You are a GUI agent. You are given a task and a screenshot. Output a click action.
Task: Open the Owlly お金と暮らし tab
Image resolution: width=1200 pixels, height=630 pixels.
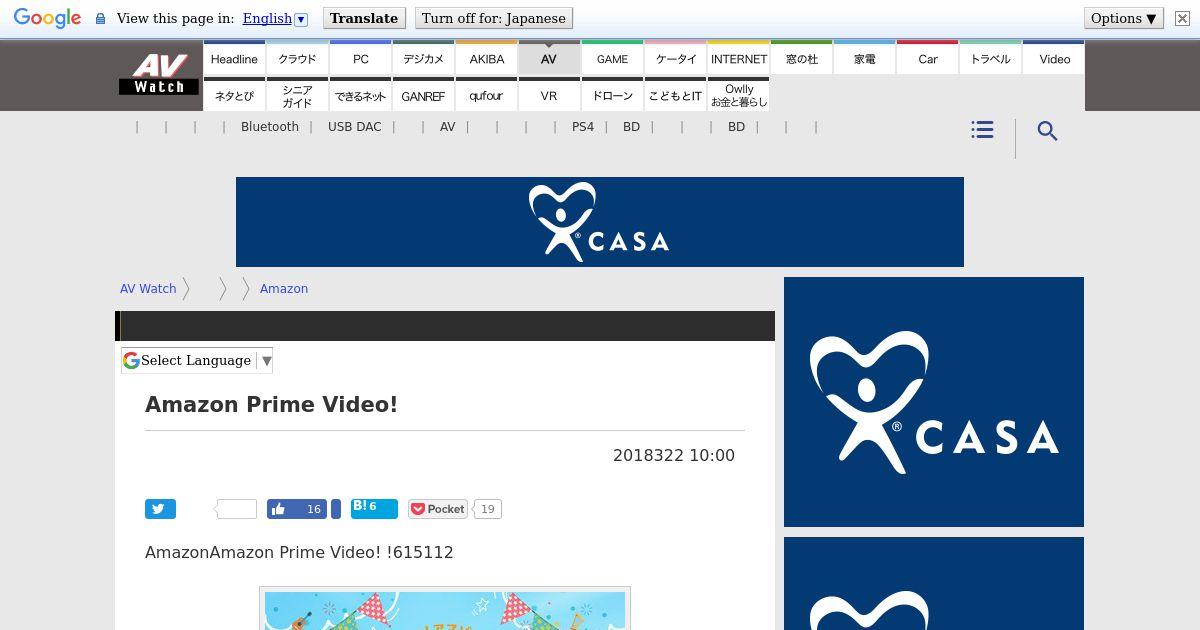click(739, 95)
